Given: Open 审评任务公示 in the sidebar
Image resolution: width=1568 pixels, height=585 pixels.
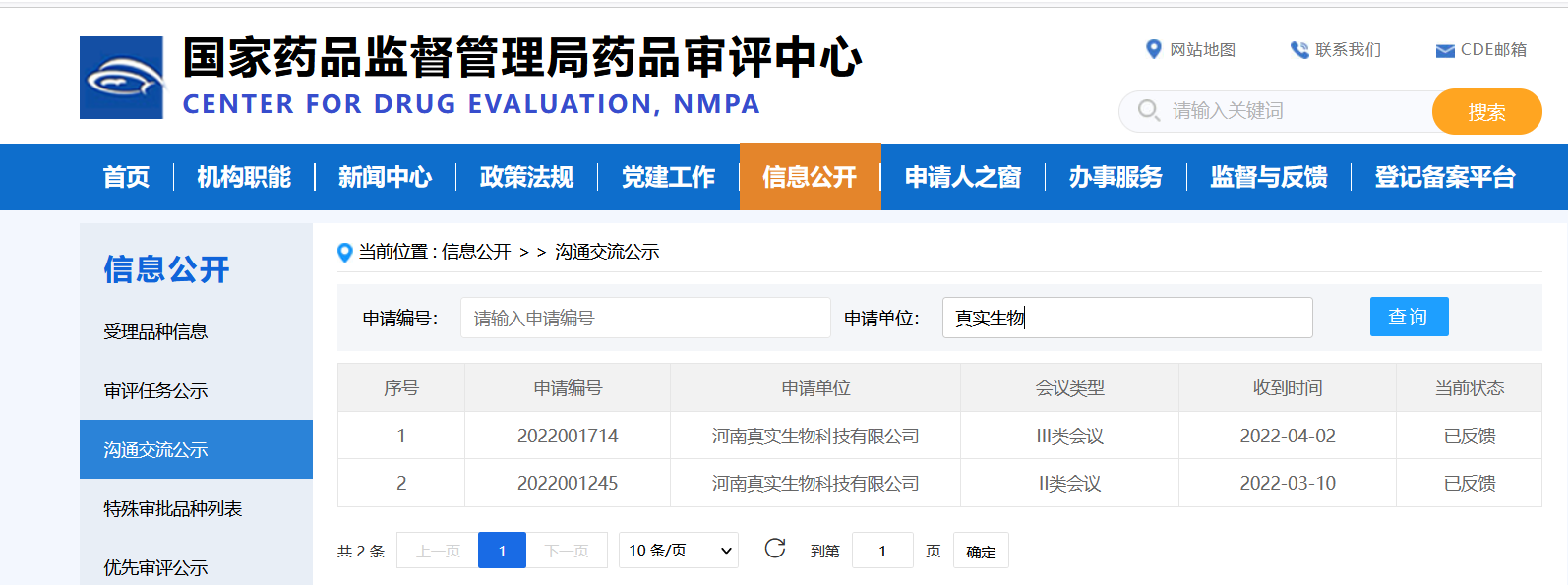Looking at the screenshot, I should tap(155, 391).
